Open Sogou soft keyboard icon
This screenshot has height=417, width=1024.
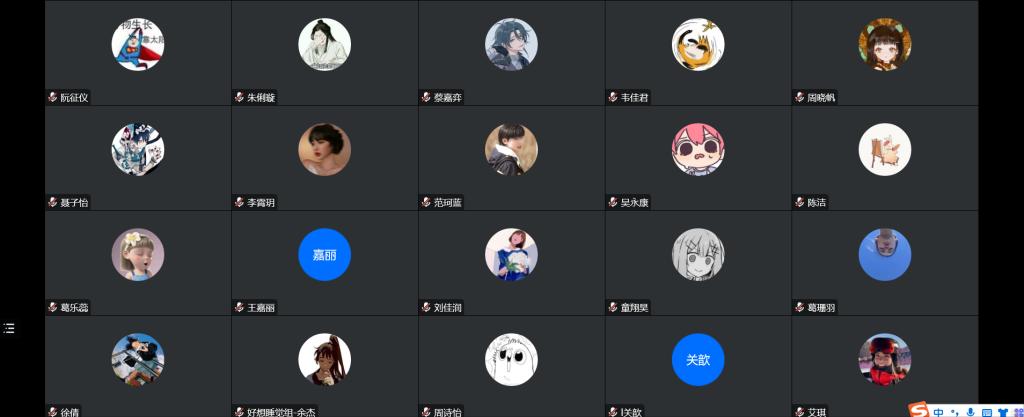[988, 412]
